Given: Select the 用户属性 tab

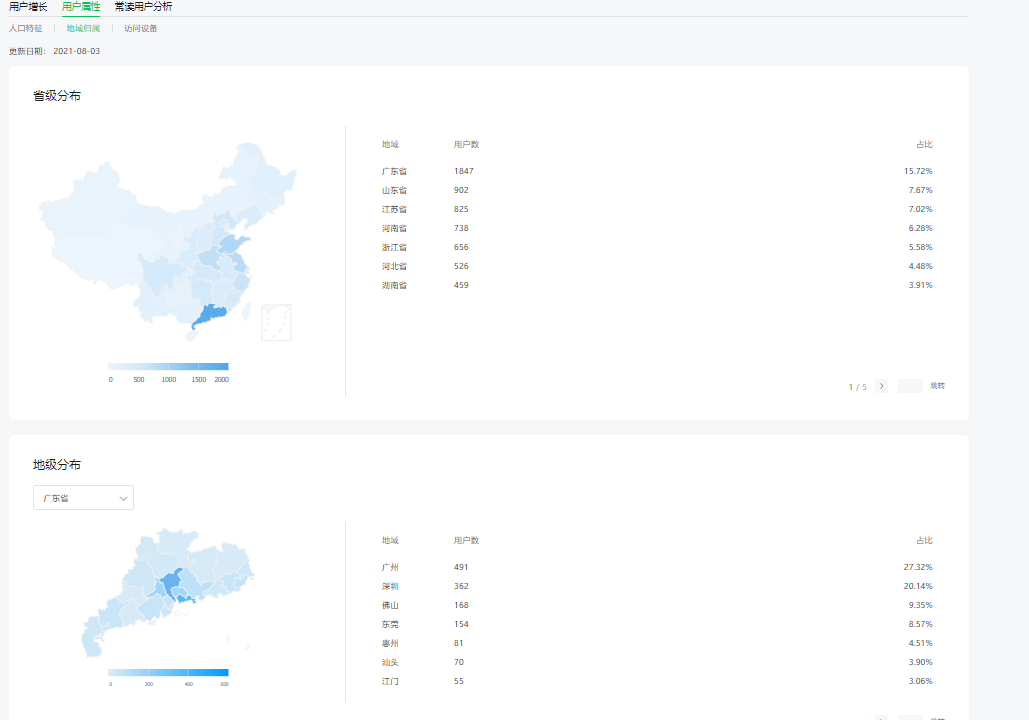Looking at the screenshot, I should click(81, 7).
